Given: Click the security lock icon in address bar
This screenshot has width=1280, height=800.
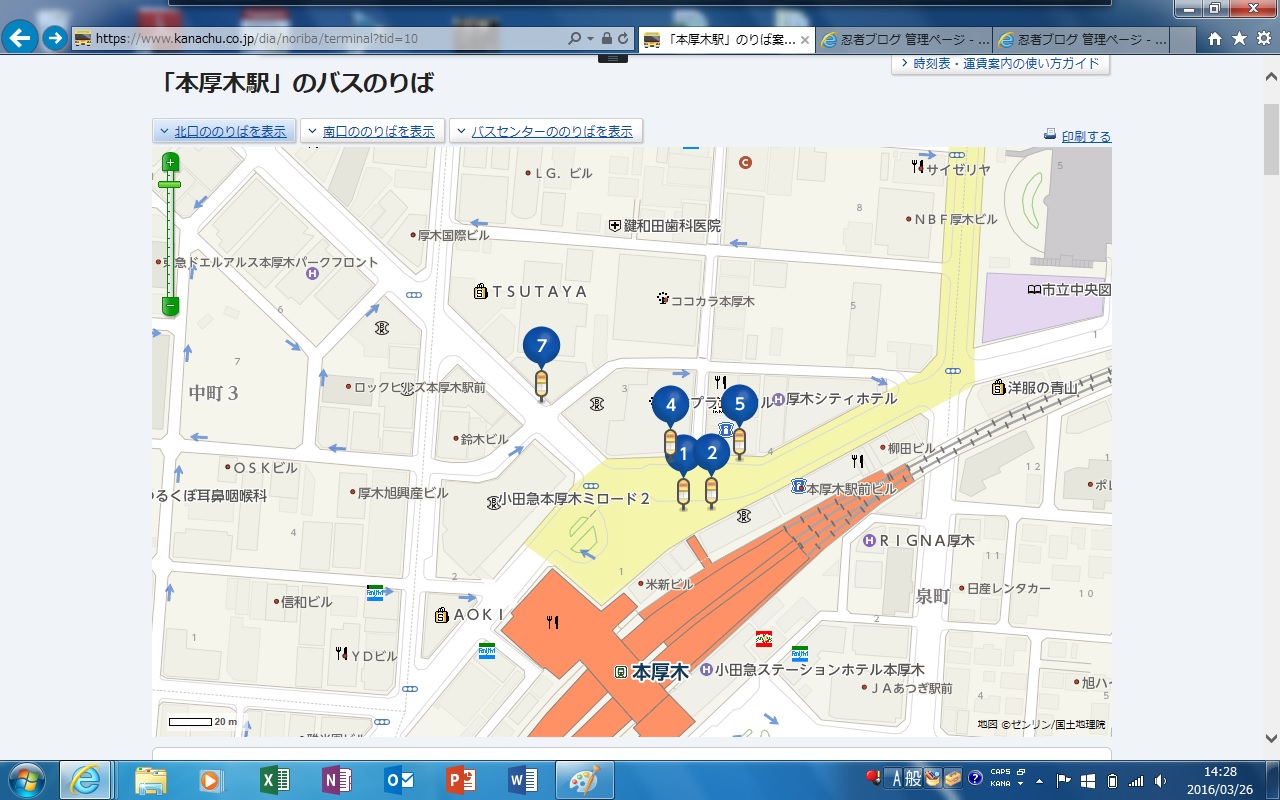Looking at the screenshot, I should click(606, 39).
